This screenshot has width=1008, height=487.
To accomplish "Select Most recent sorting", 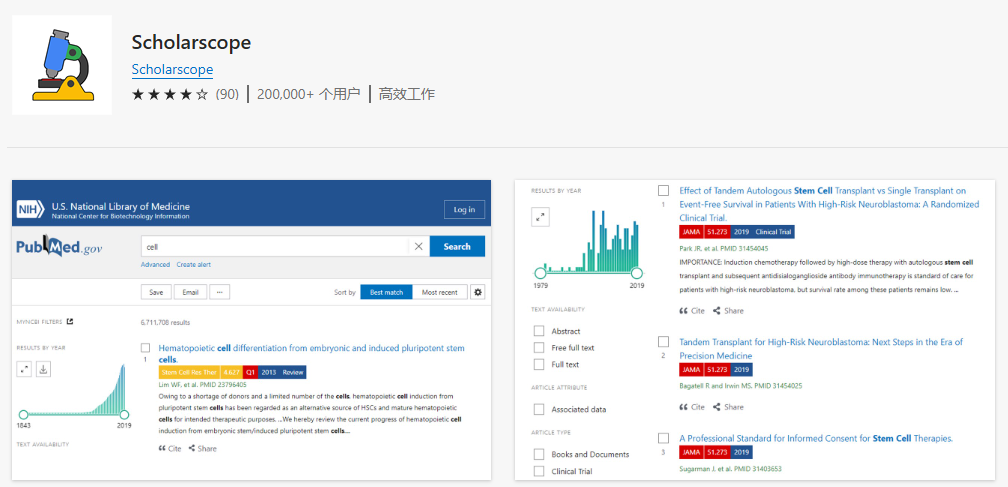I will click(x=440, y=292).
